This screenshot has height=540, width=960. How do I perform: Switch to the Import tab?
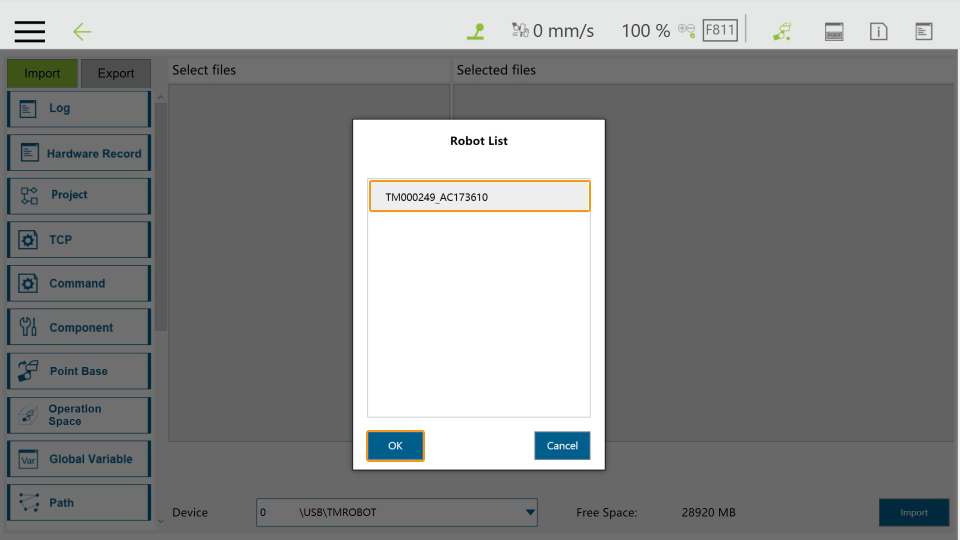pyautogui.click(x=42, y=73)
